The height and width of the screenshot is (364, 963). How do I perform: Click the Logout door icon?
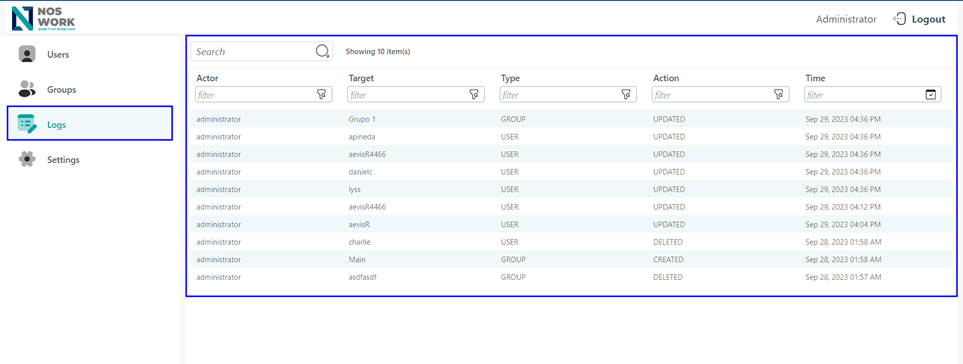(899, 19)
